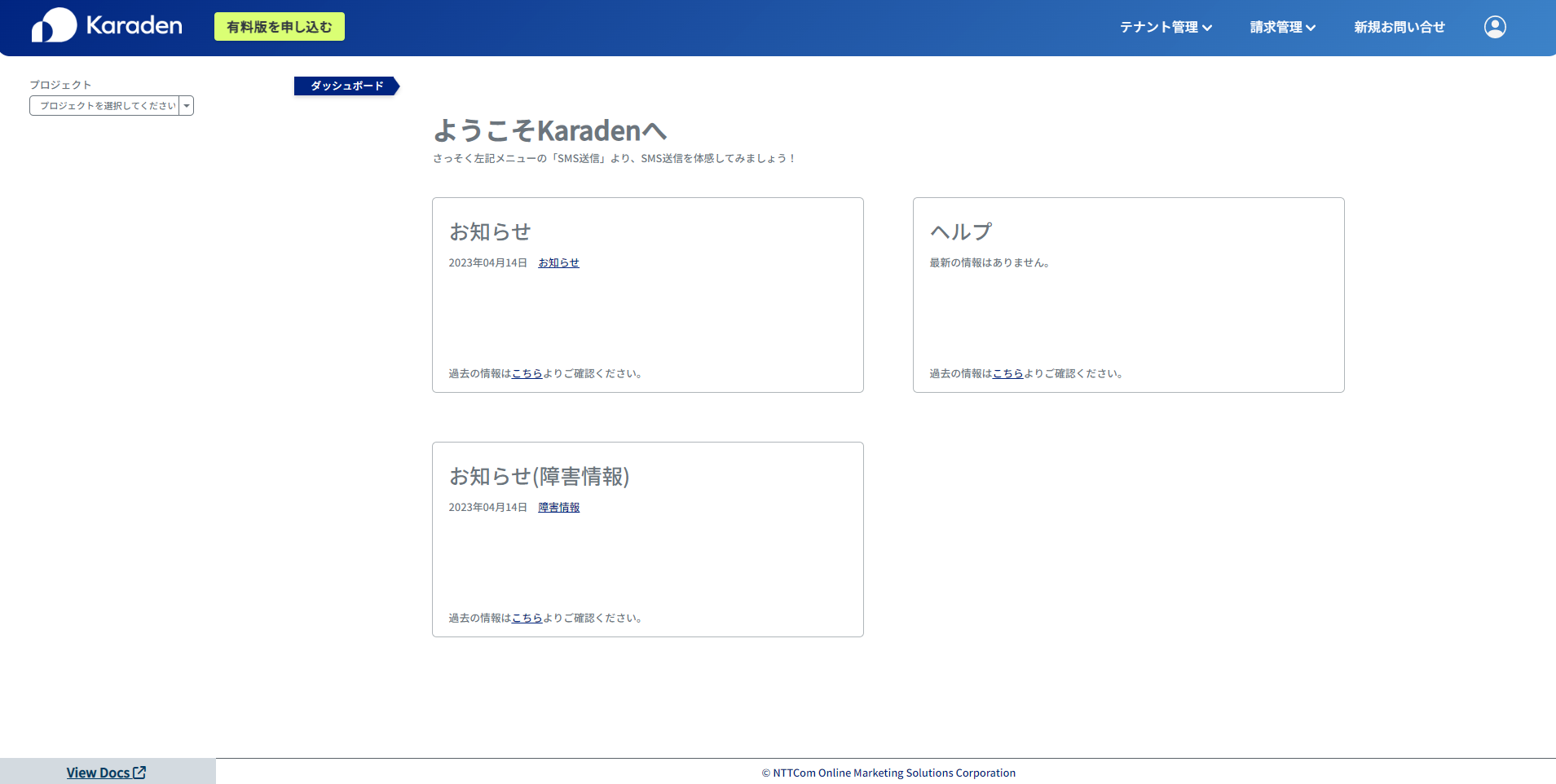Click date 2023年04月14日 in お知らせ card
The width and height of the screenshot is (1556, 784).
pyautogui.click(x=487, y=262)
